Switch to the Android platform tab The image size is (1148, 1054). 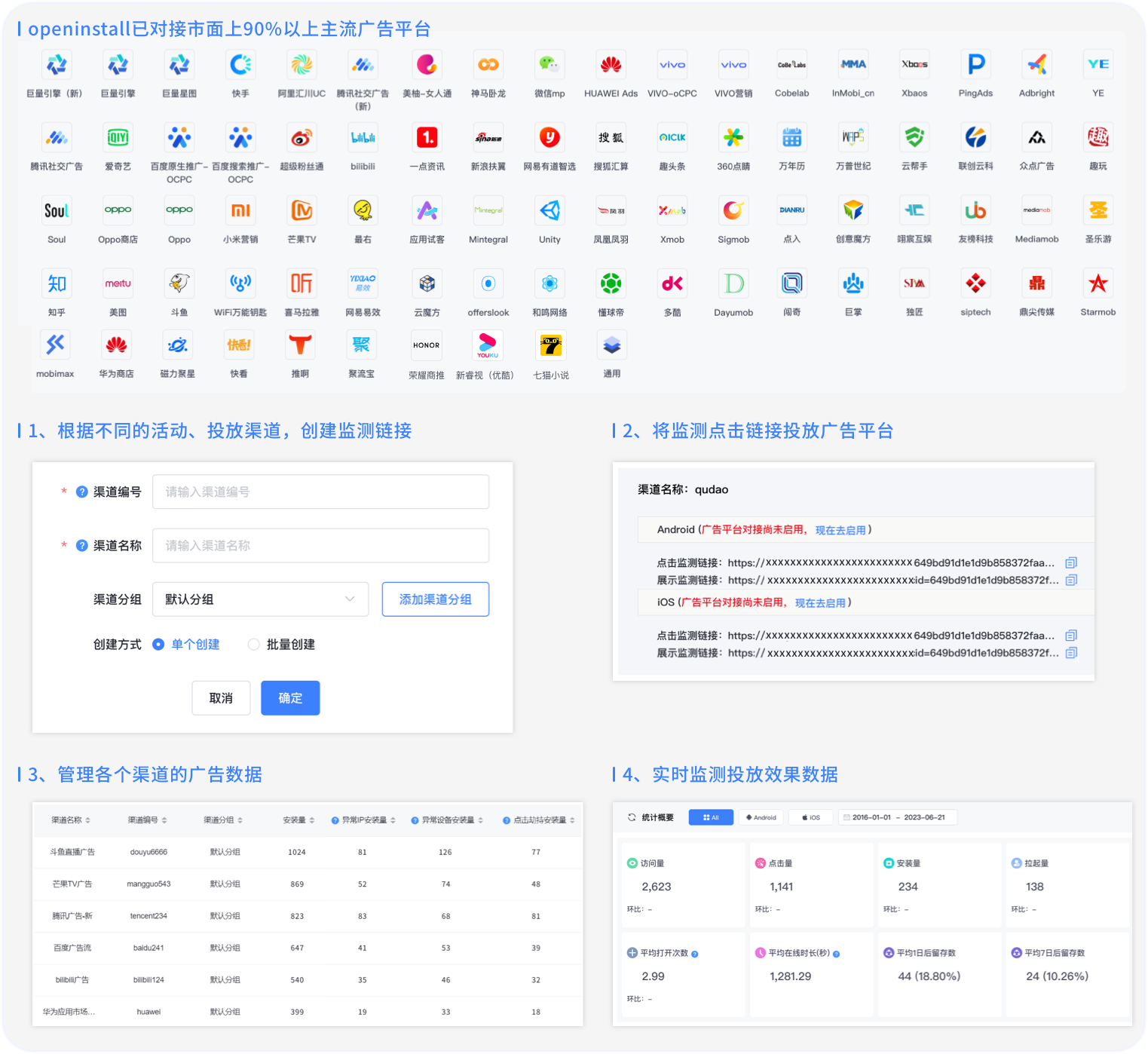point(761,817)
